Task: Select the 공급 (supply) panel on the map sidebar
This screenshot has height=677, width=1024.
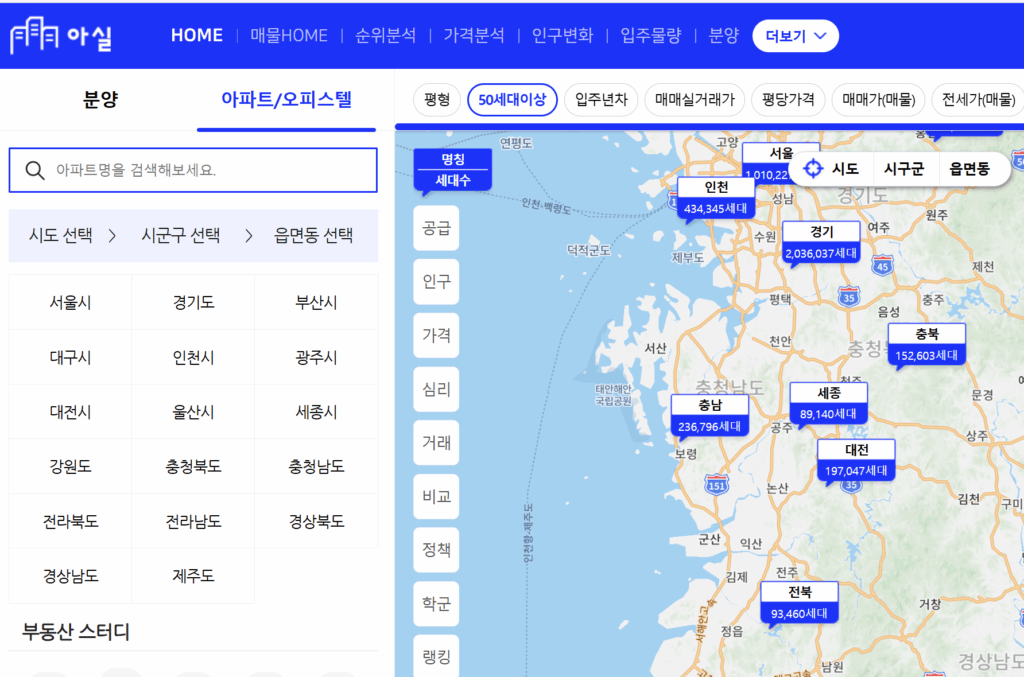Action: (x=436, y=228)
